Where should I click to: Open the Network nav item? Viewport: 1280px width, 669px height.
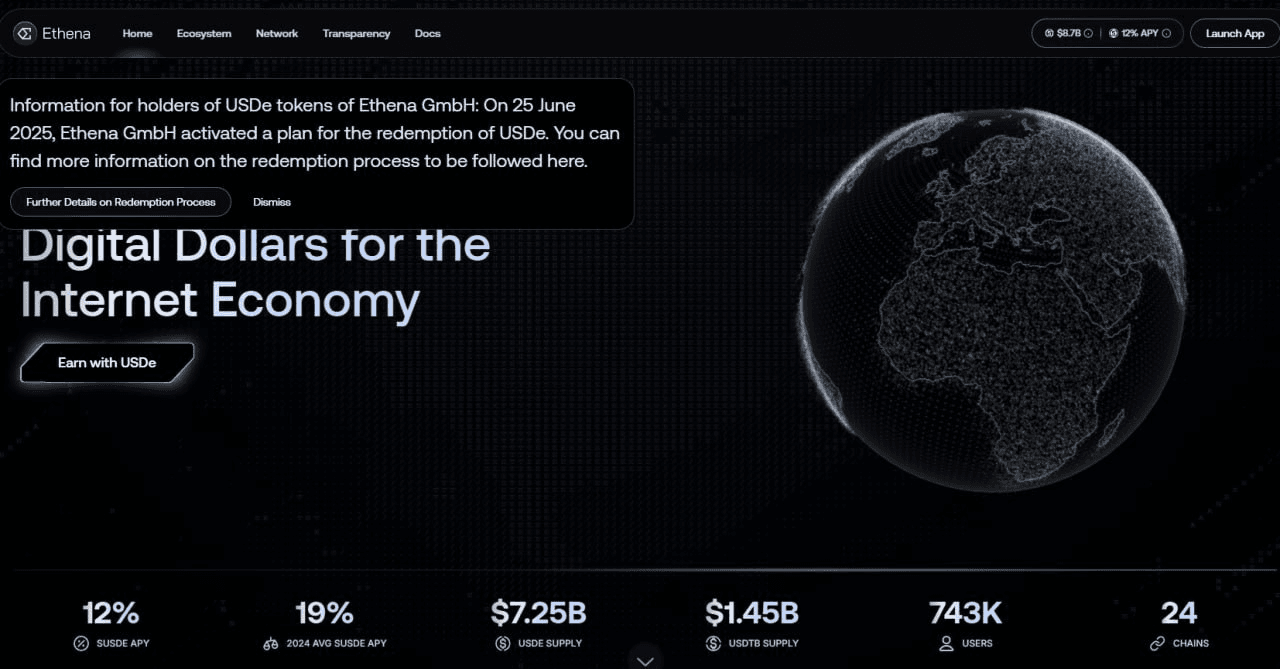click(277, 33)
